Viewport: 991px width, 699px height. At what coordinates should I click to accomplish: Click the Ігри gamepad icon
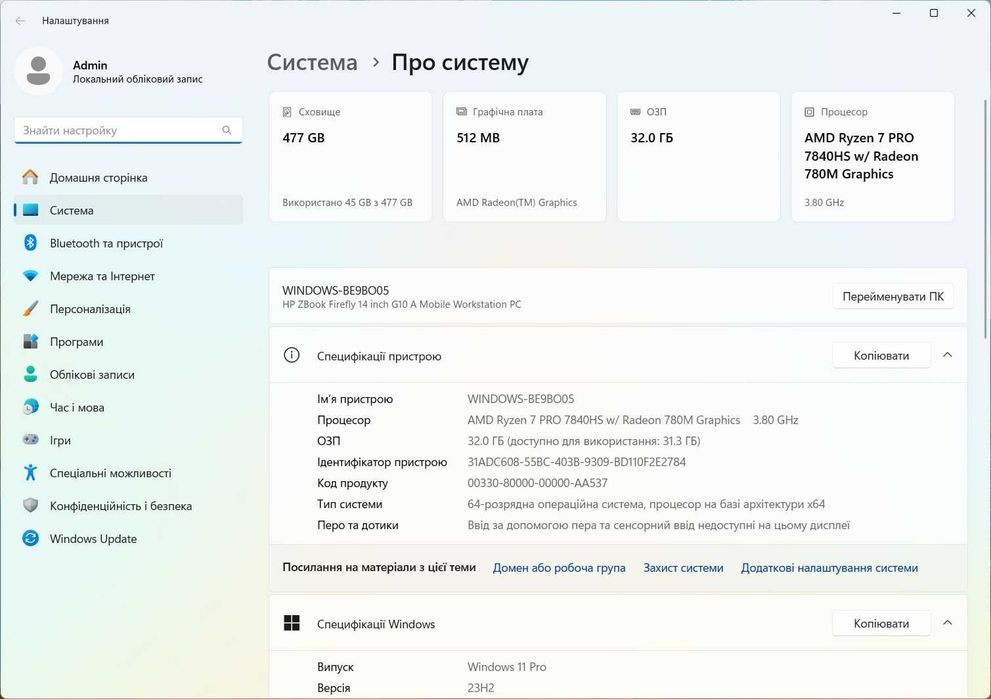coord(30,440)
